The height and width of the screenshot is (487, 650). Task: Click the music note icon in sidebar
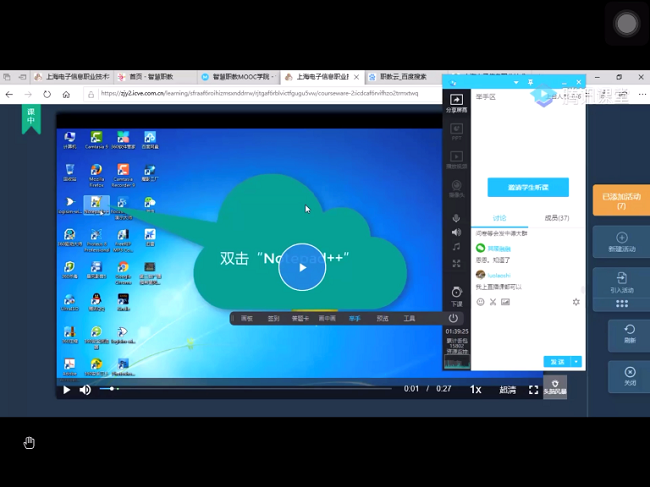click(x=456, y=247)
